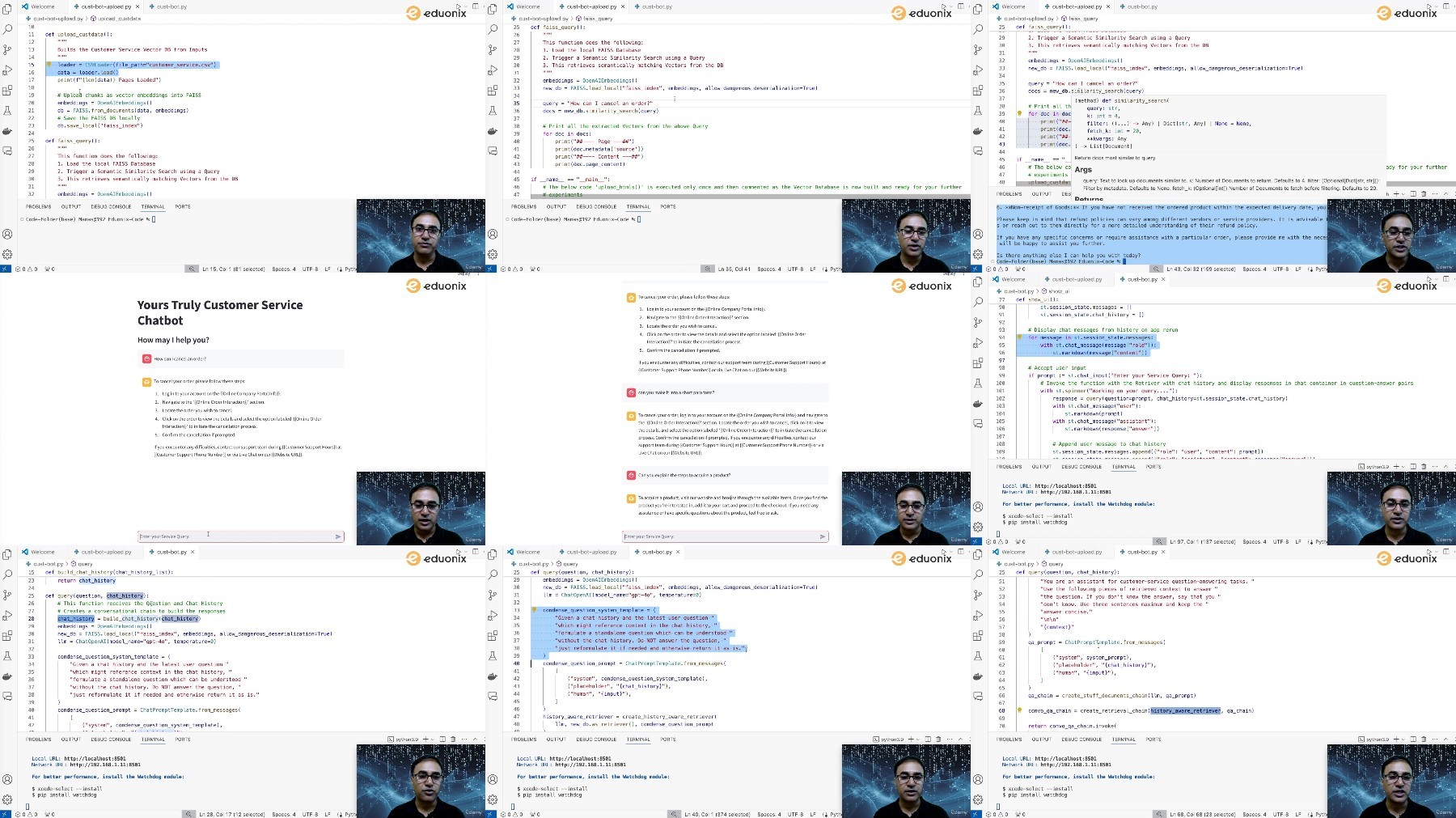Open TERMINAL tab in the Ln 35 faiss_query frame

click(x=638, y=206)
